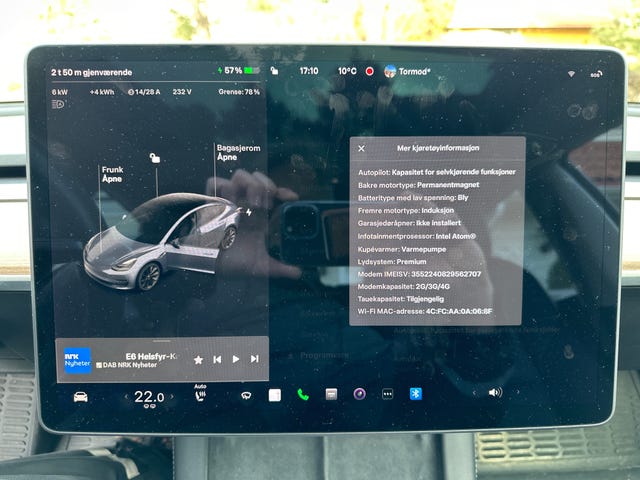Raise cabin temperature with right chevron
The width and height of the screenshot is (640, 480).
pos(172,396)
